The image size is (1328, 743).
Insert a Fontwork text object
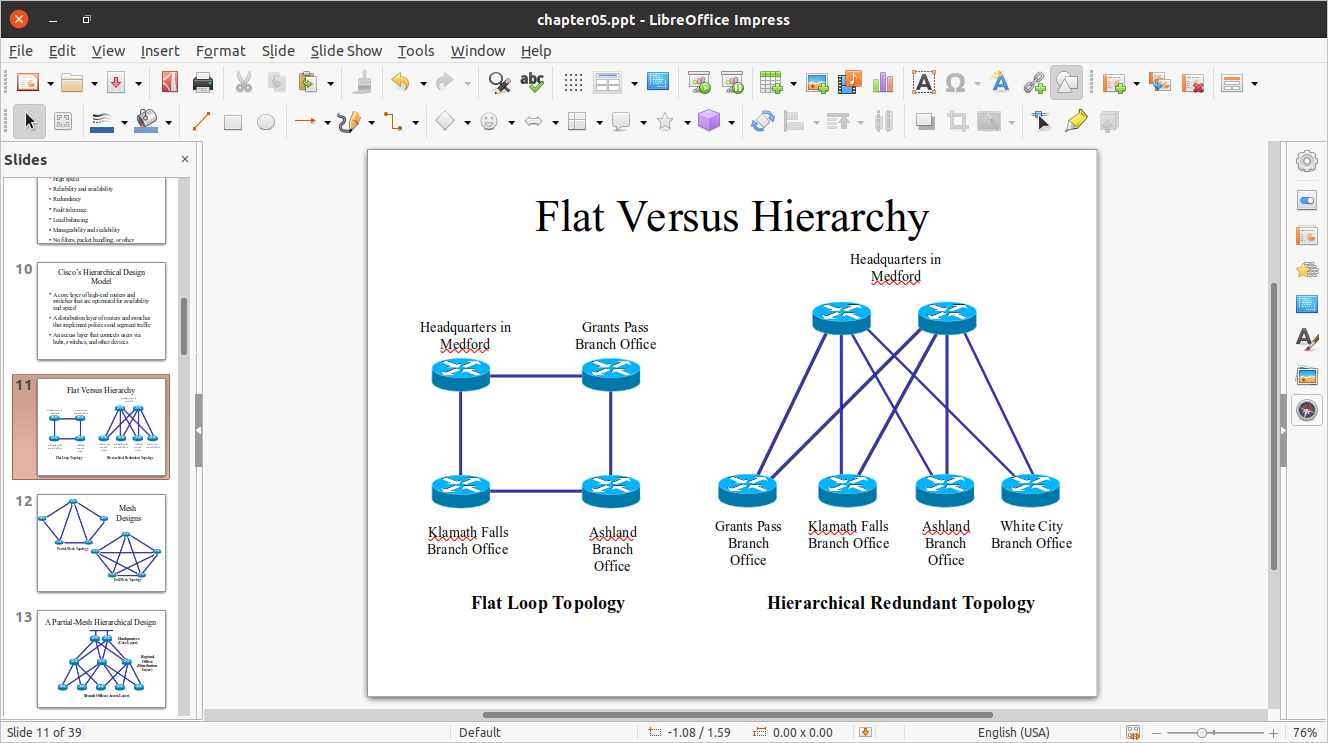pos(999,82)
